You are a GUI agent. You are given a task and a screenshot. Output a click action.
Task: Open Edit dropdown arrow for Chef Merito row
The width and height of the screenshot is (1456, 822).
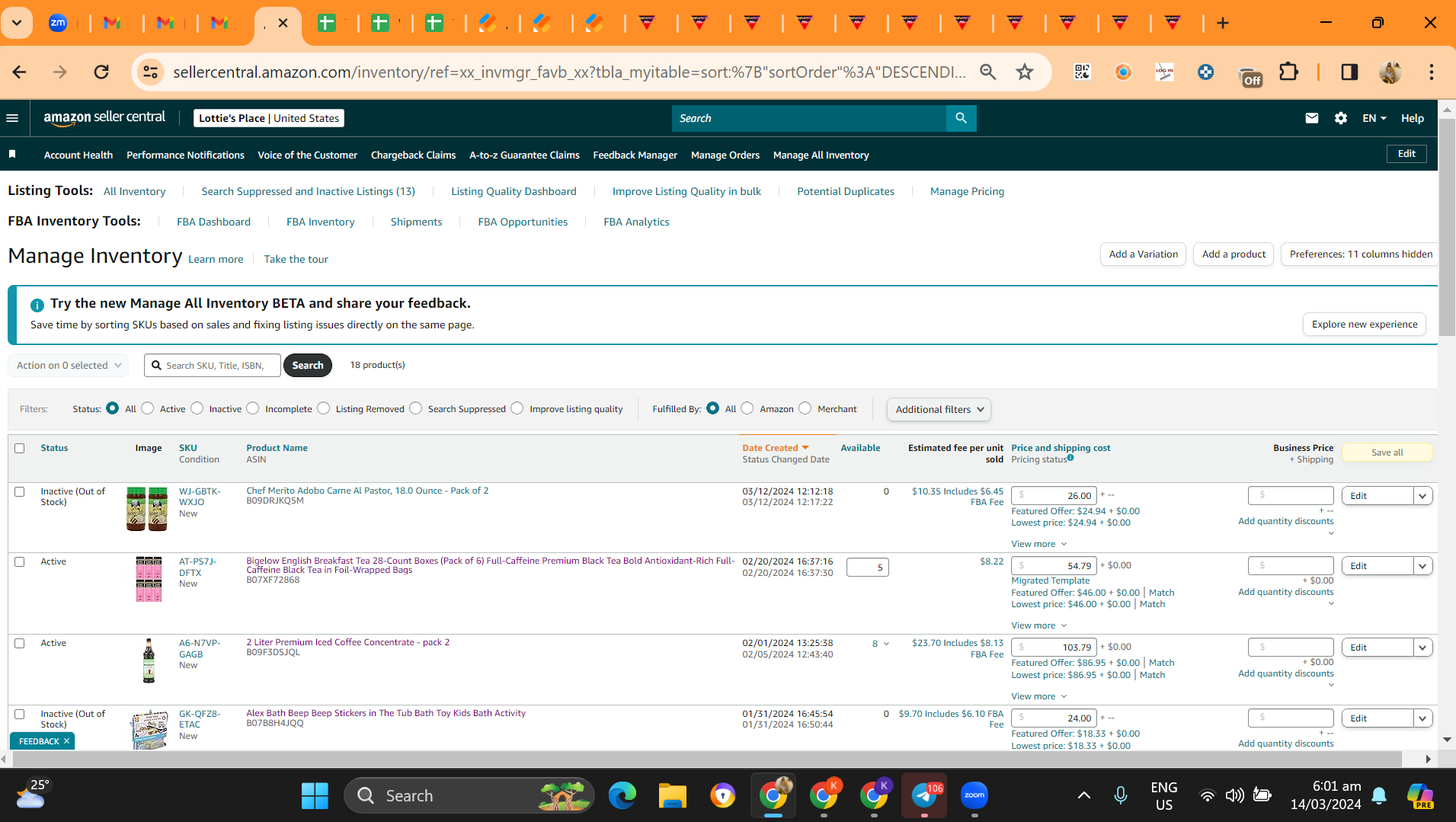[1422, 496]
